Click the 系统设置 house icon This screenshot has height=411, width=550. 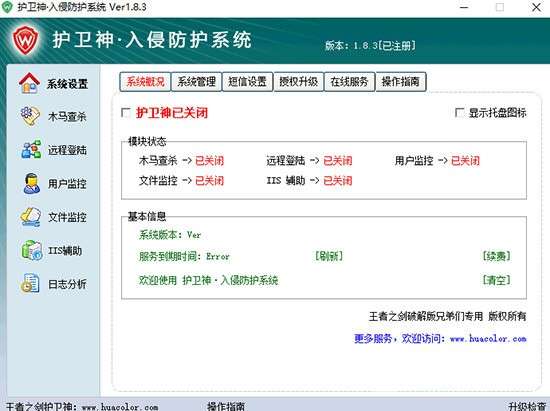pyautogui.click(x=29, y=83)
